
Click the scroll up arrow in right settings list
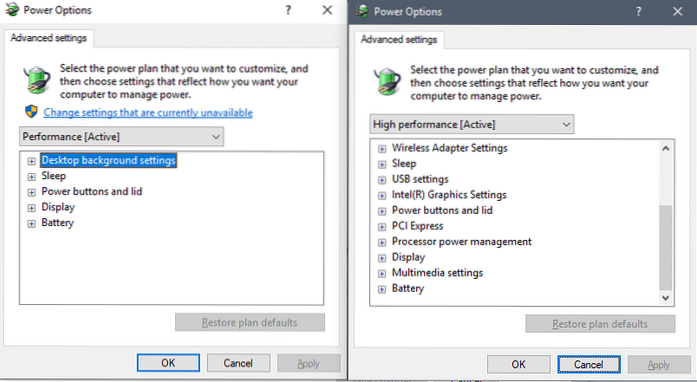click(x=665, y=149)
